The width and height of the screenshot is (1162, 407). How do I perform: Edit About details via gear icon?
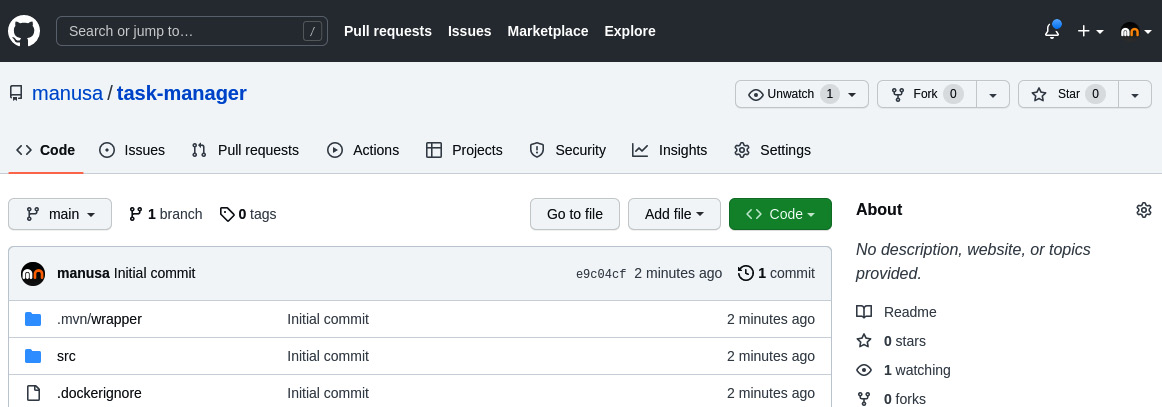click(1143, 210)
